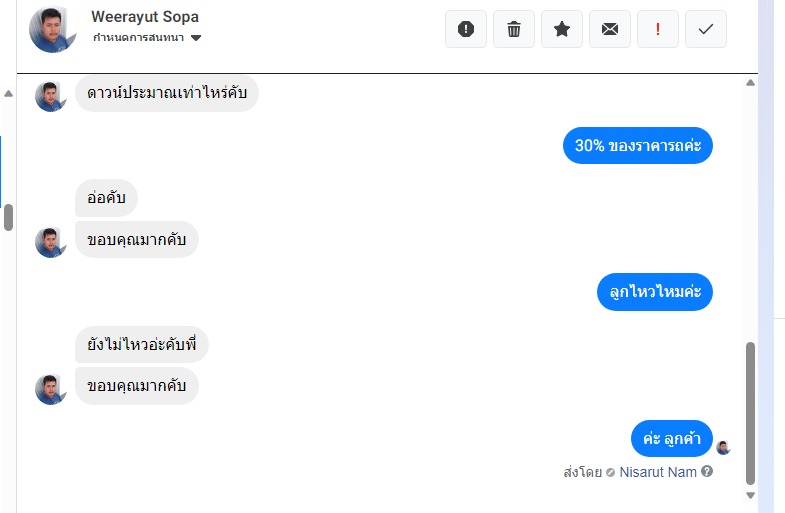
Task: Click the small seen-by avatar near last message
Action: [x=723, y=447]
